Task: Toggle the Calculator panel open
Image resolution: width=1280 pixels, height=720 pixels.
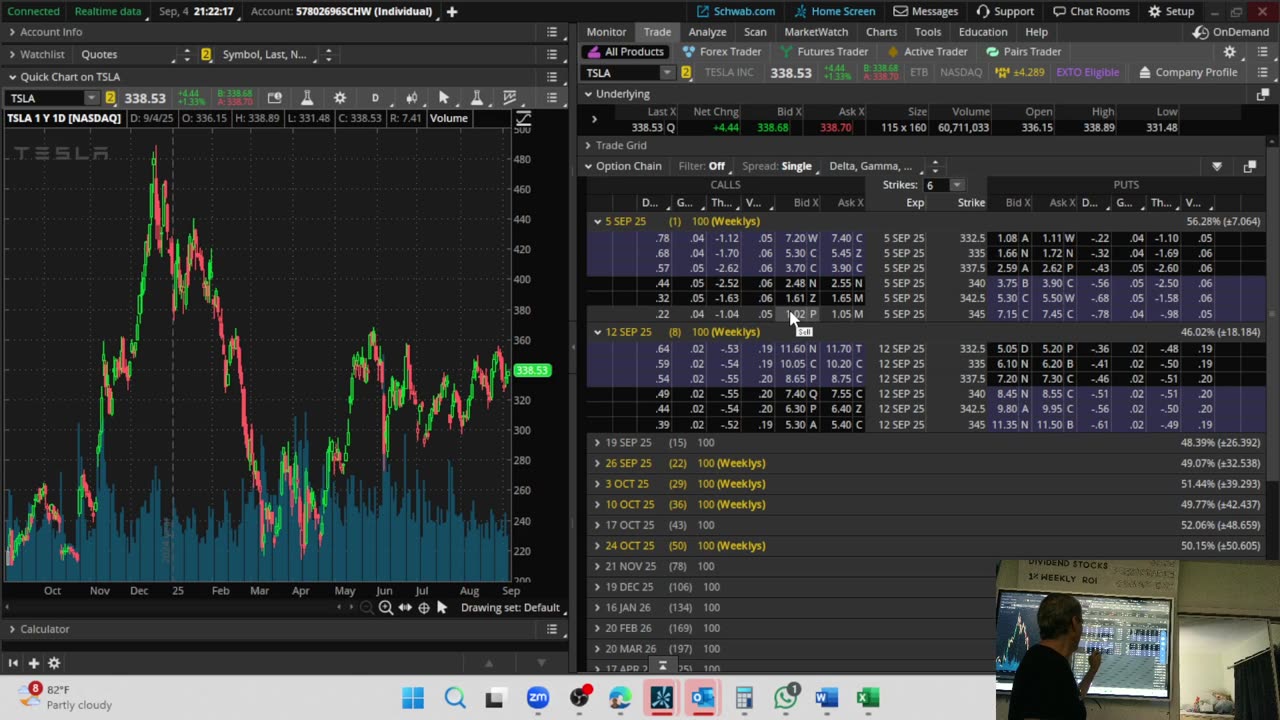Action: (x=44, y=629)
